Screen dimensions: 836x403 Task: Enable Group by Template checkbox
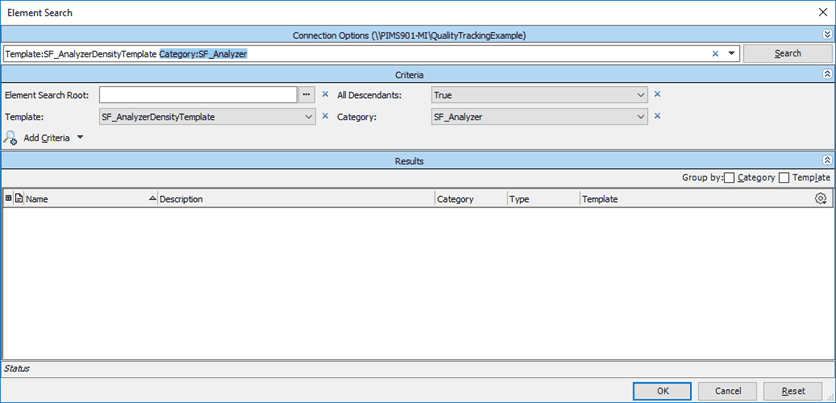point(784,178)
